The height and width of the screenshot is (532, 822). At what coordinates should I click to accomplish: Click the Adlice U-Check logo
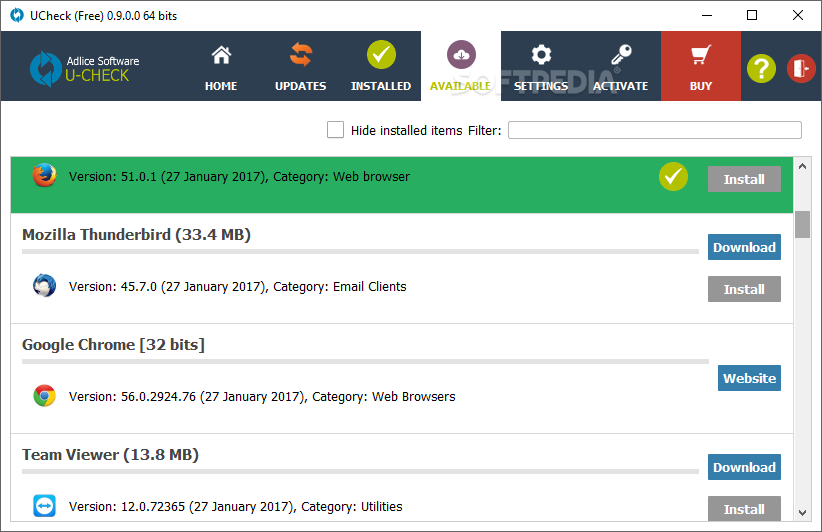point(84,69)
